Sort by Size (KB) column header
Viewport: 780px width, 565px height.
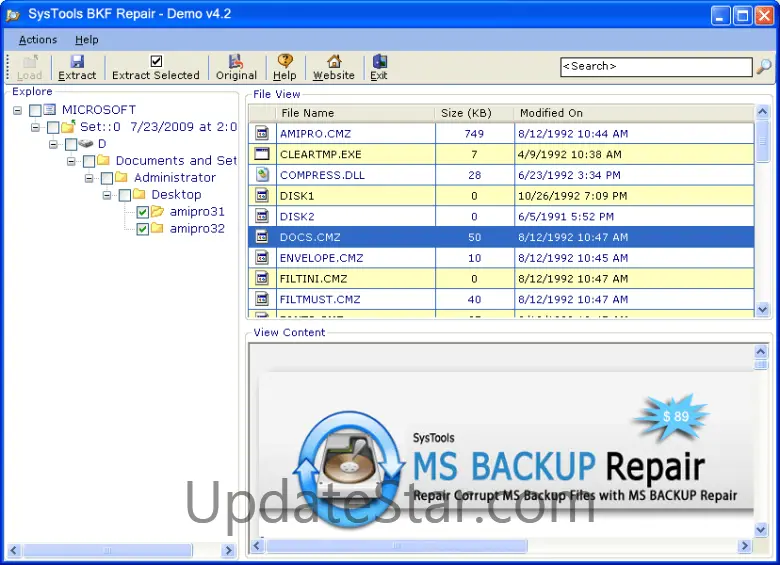pos(474,113)
